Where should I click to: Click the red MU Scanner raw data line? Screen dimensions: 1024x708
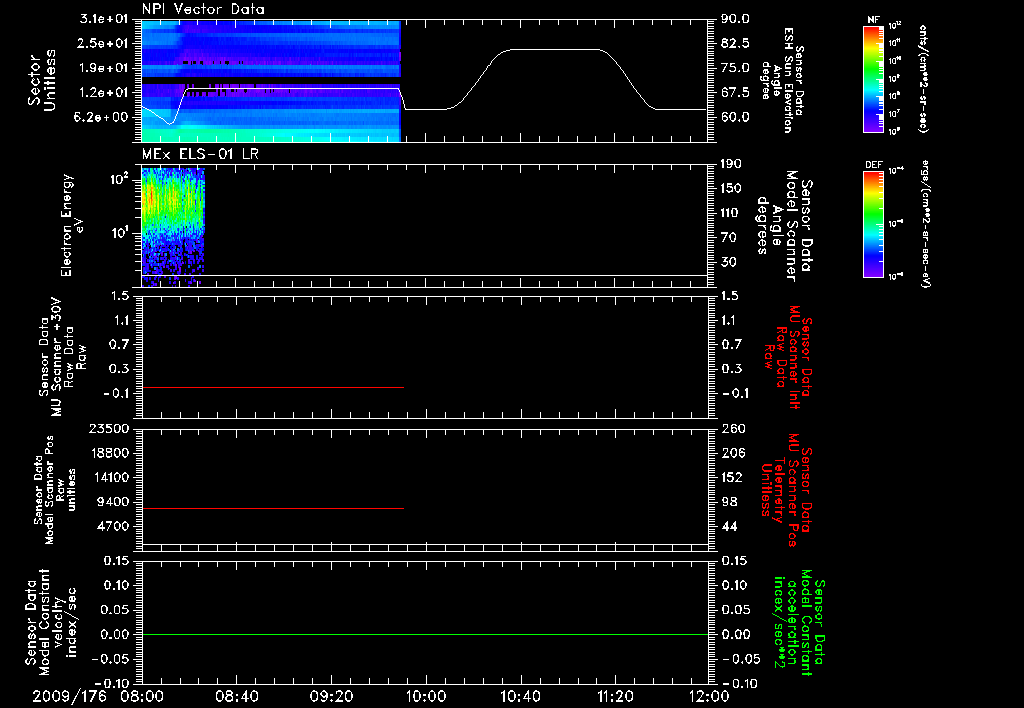pyautogui.click(x=273, y=388)
